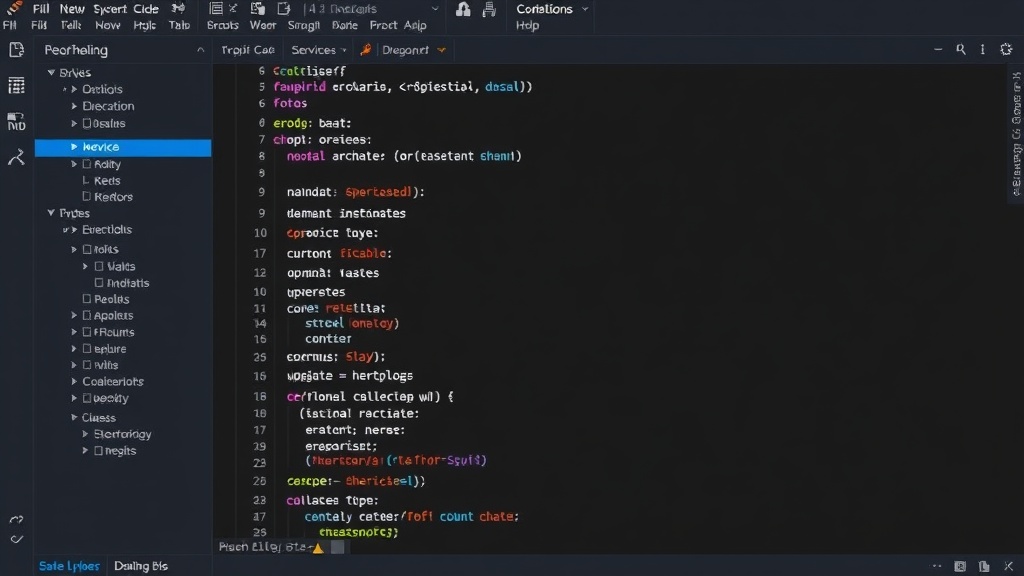
Task: Open the file page icon in sidebar
Action: tap(16, 50)
